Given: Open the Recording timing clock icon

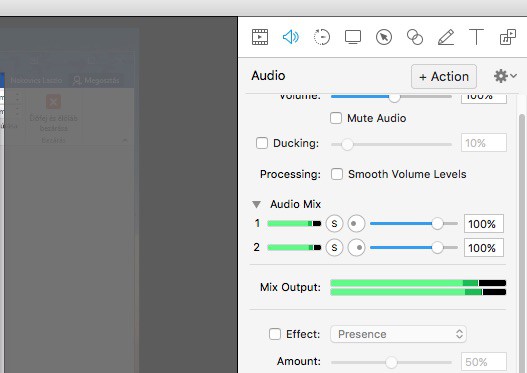Looking at the screenshot, I should click(322, 37).
